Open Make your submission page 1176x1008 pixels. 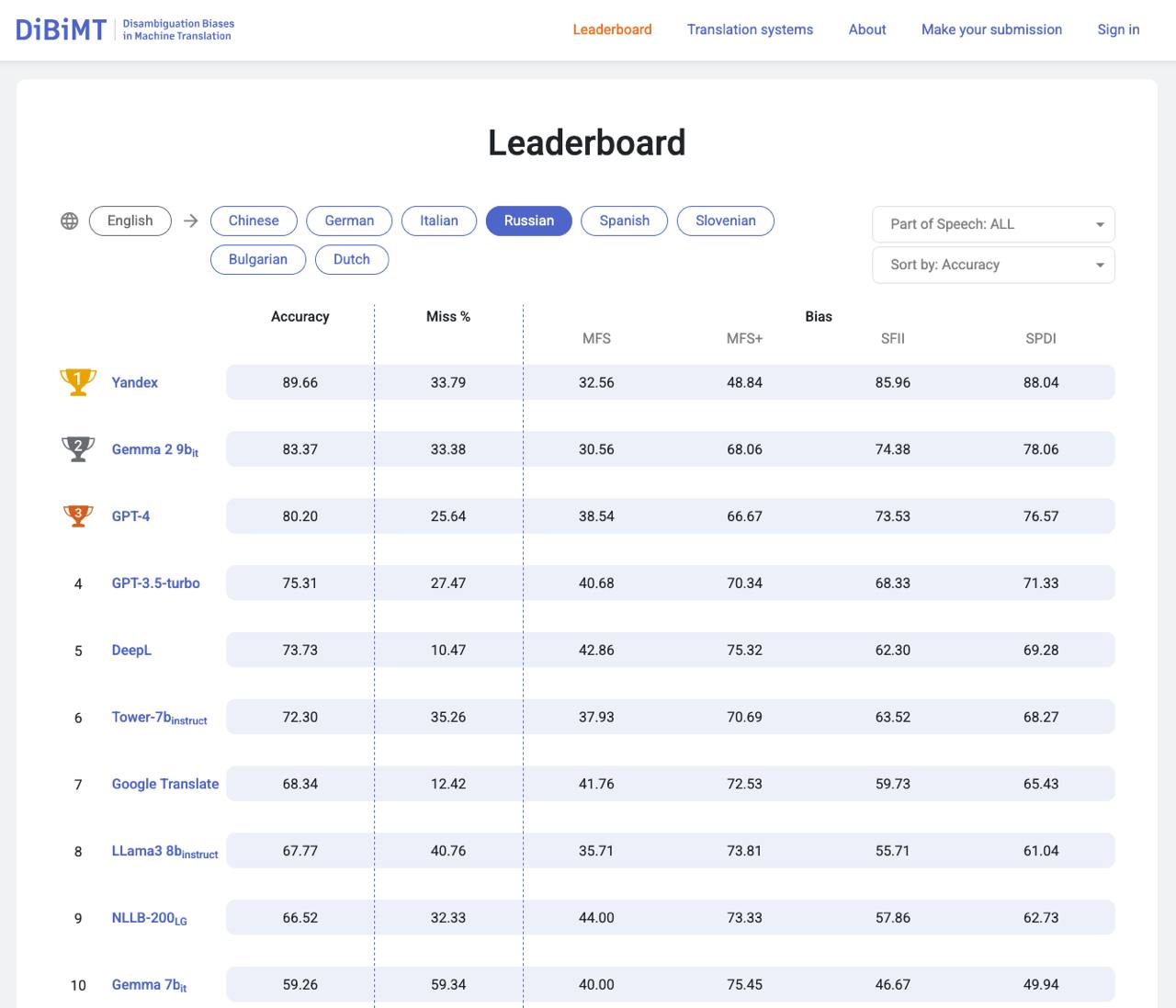(x=992, y=29)
